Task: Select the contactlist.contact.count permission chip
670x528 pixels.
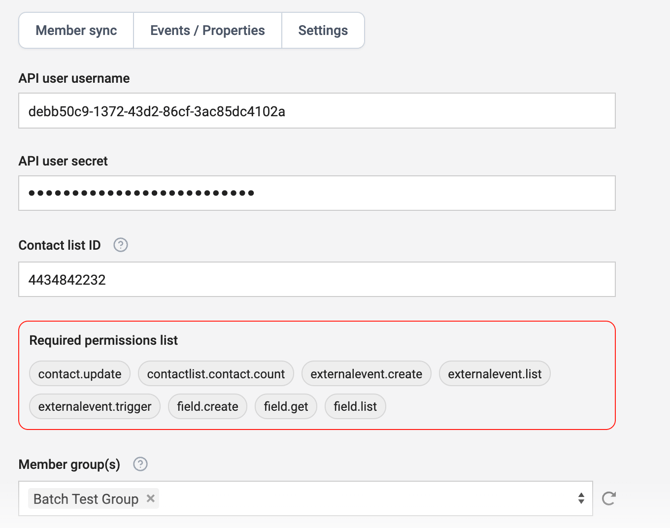Action: [x=216, y=374]
